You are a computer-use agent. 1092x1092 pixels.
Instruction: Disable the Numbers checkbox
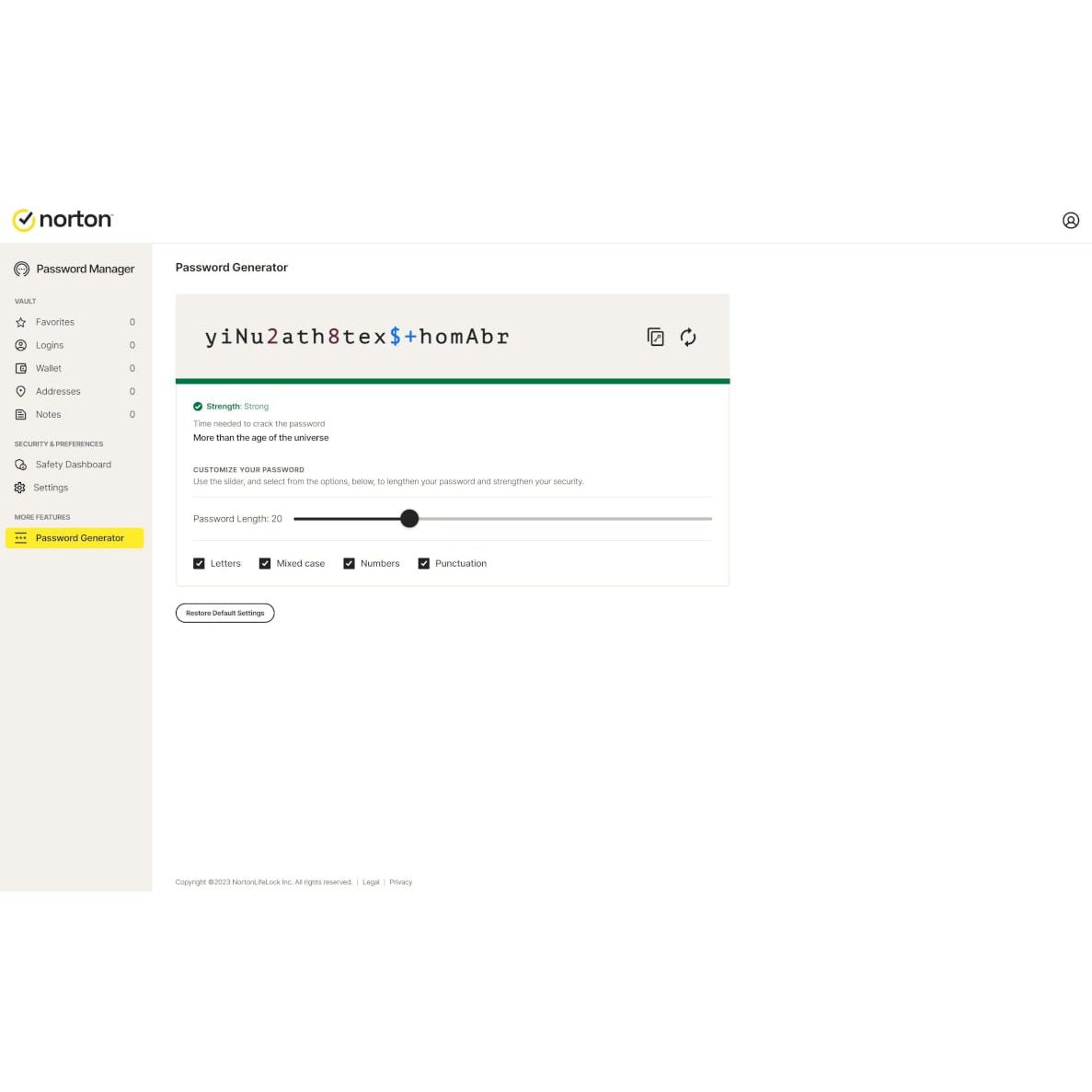click(349, 564)
